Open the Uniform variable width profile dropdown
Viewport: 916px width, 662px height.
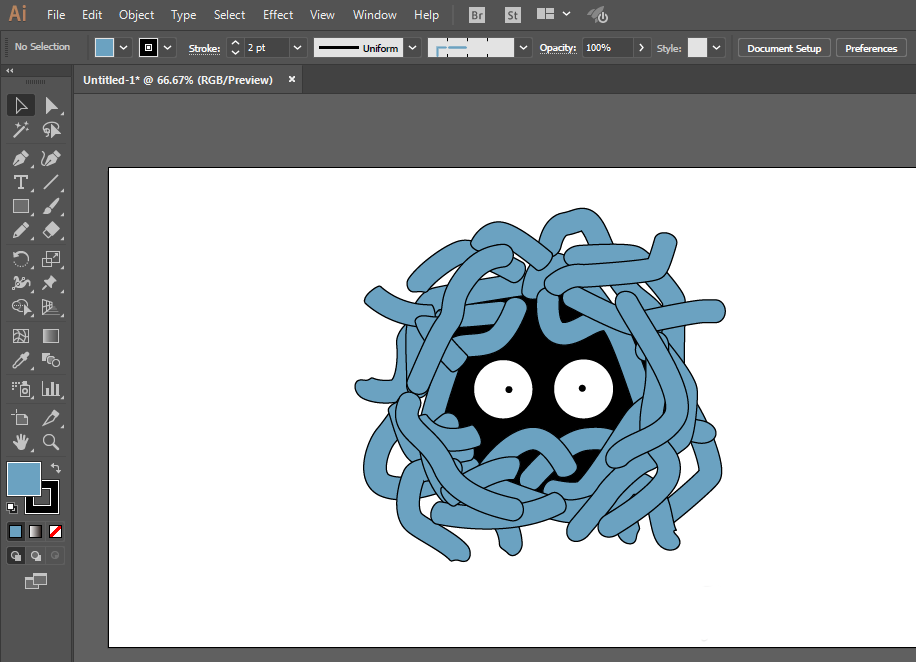(412, 48)
